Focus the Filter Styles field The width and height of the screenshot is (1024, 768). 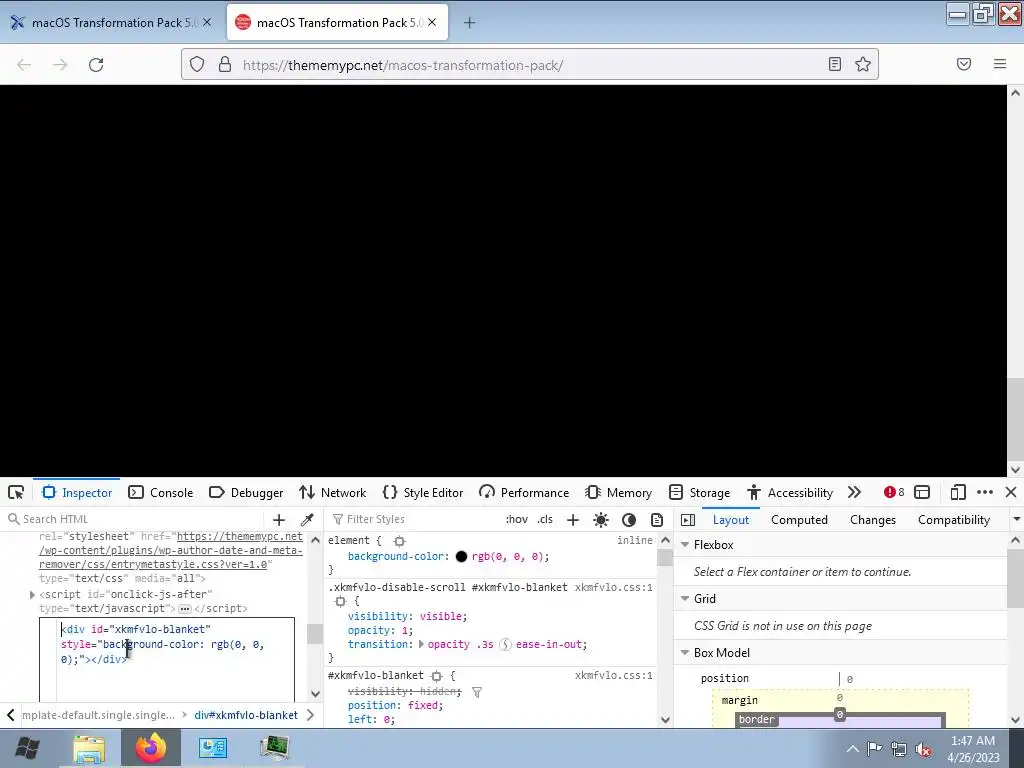pos(415,520)
